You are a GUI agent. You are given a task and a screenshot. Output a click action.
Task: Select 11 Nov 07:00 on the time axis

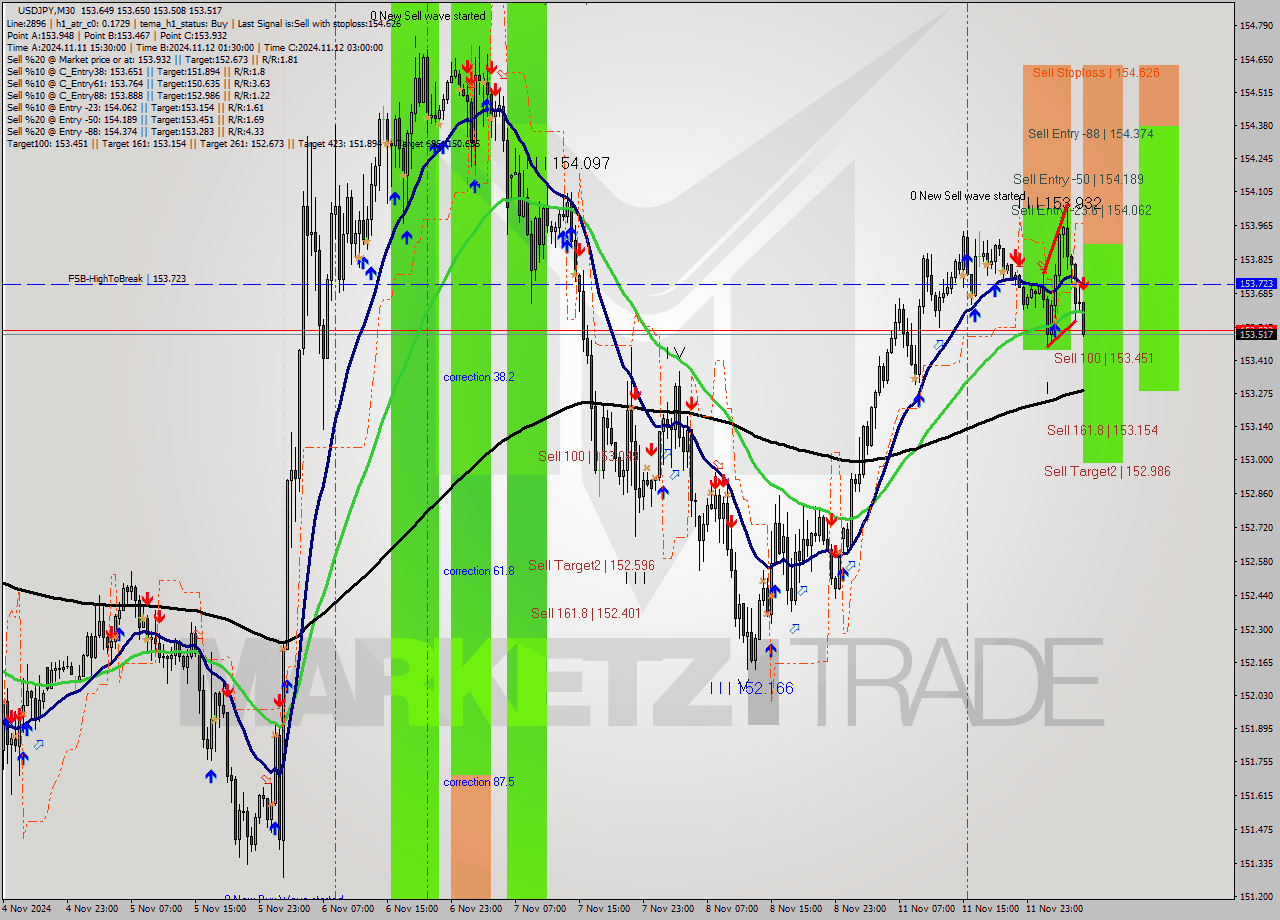point(927,909)
